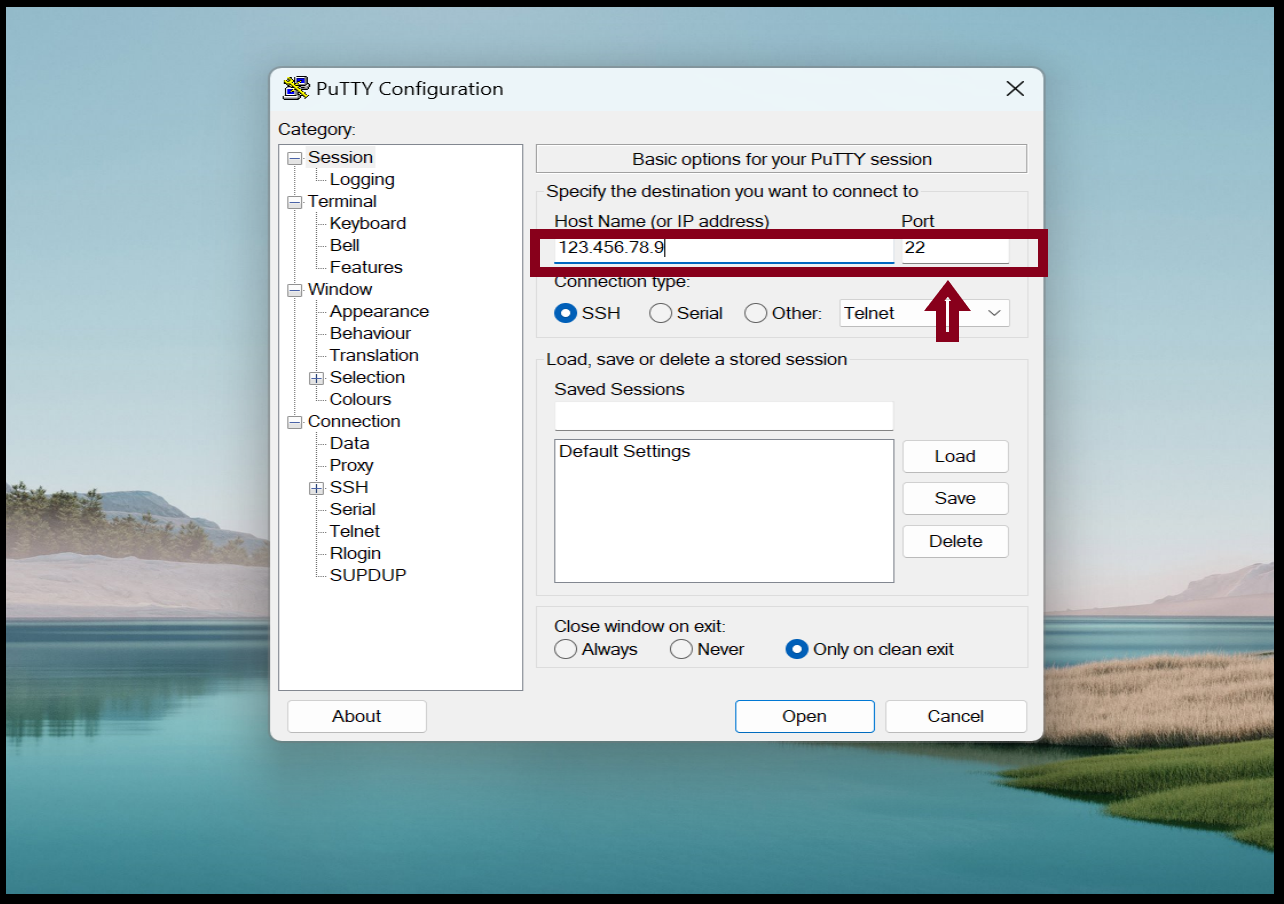Click the PuTTY icon in title bar
The image size is (1284, 904).
coord(296,88)
